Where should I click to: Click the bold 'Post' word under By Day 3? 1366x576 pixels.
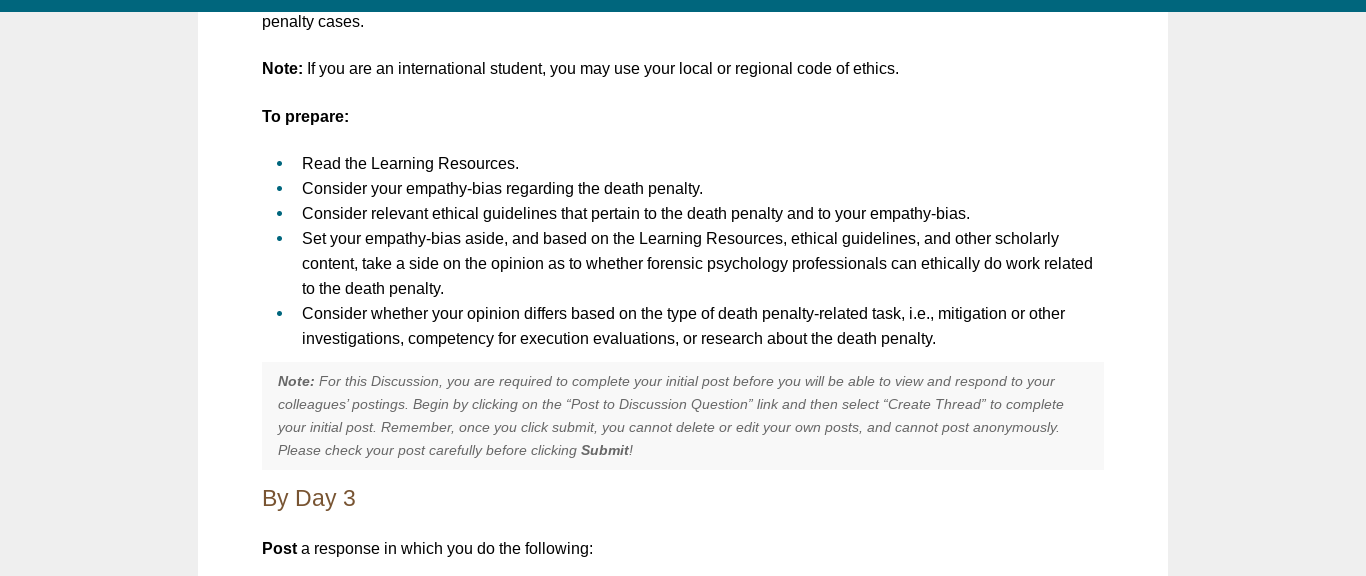coord(279,549)
